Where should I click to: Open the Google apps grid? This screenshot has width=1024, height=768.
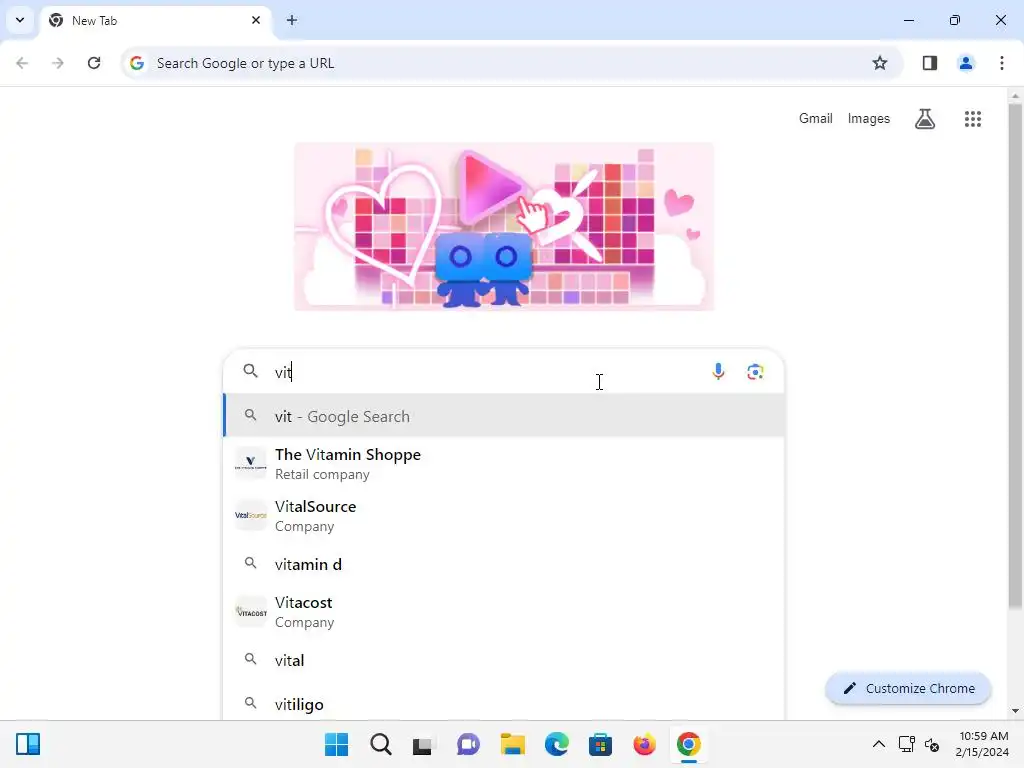(x=973, y=119)
